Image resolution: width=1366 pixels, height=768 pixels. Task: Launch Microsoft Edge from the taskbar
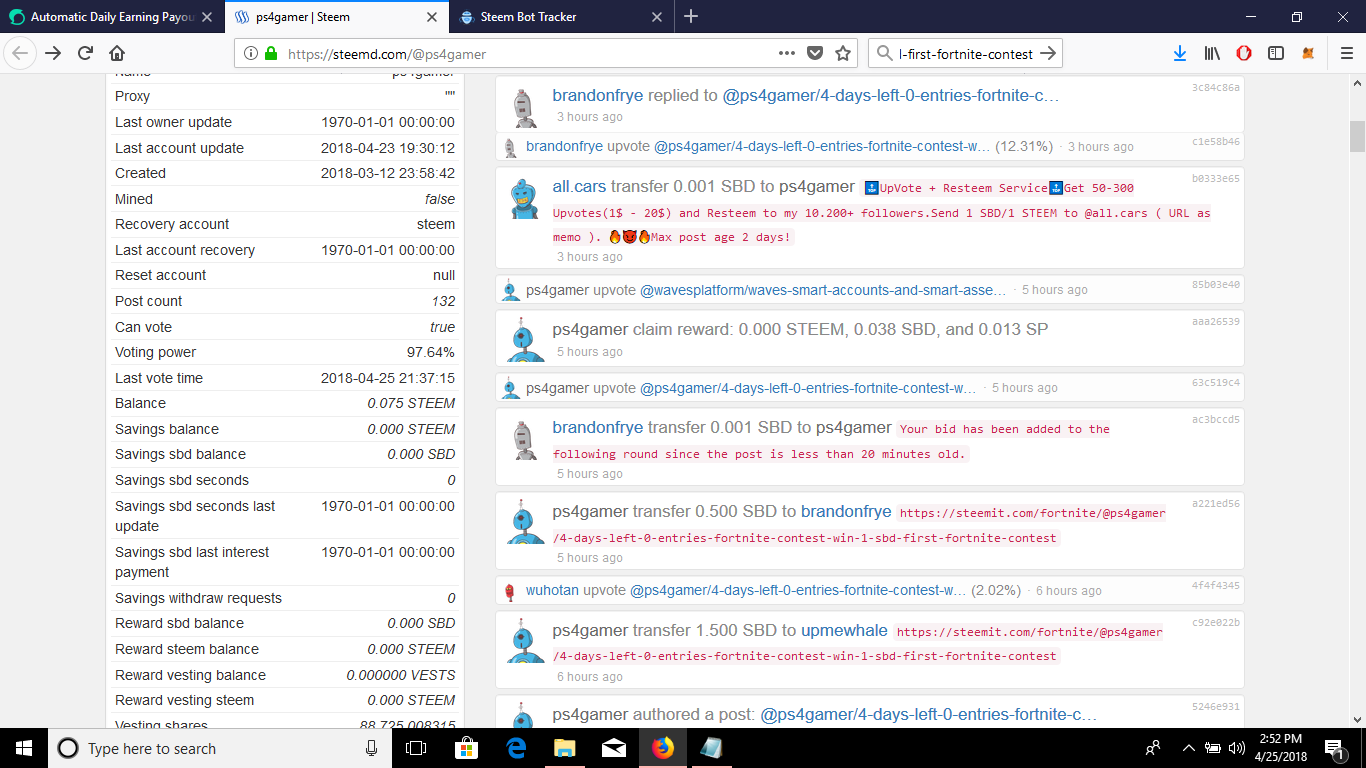coord(516,748)
